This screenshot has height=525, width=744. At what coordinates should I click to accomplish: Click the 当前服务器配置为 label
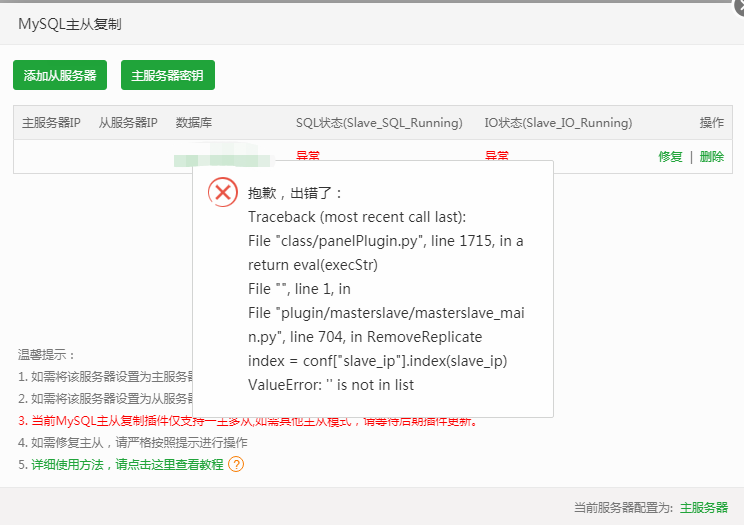pyautogui.click(x=623, y=507)
